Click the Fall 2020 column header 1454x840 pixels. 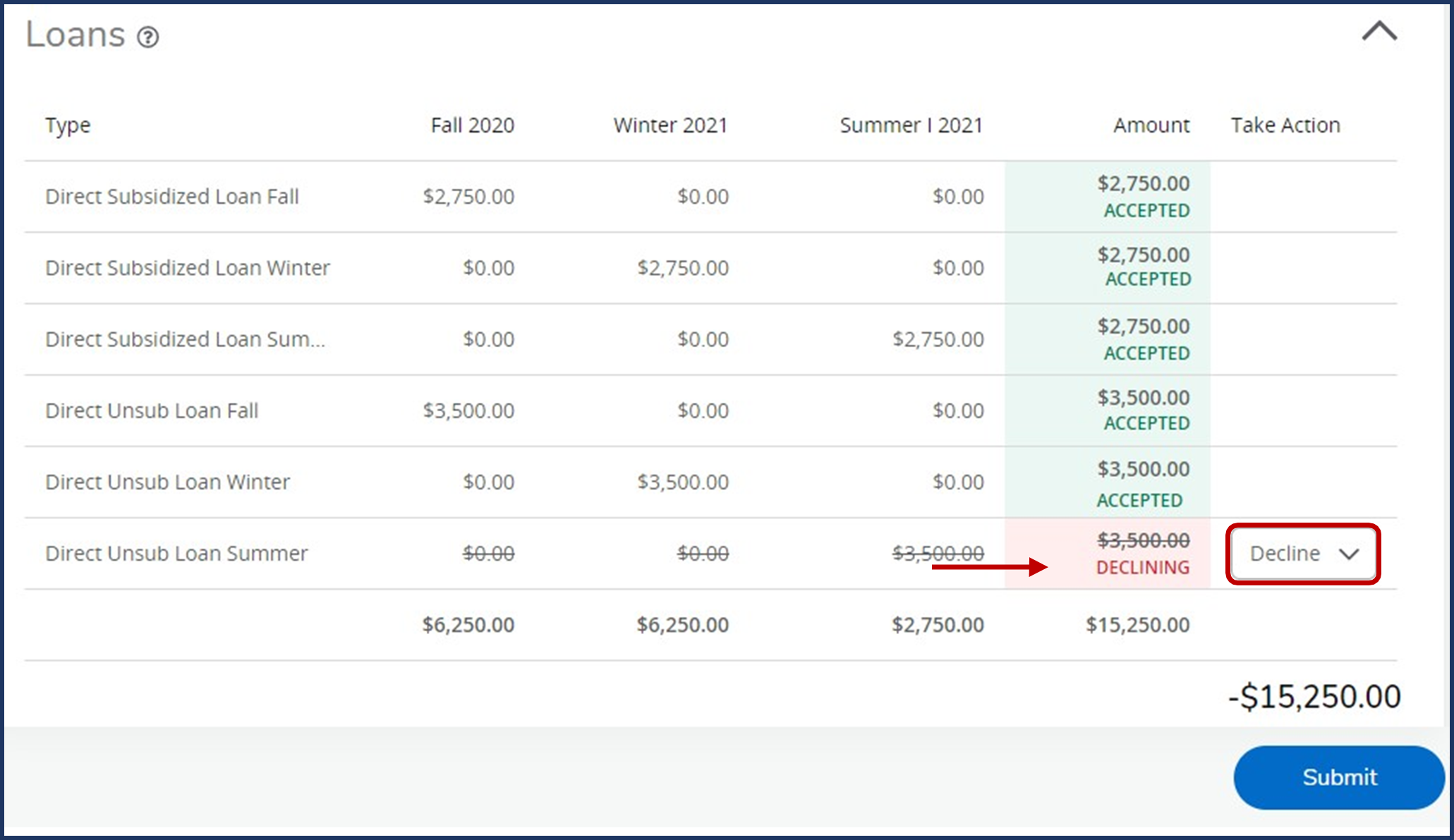click(472, 126)
